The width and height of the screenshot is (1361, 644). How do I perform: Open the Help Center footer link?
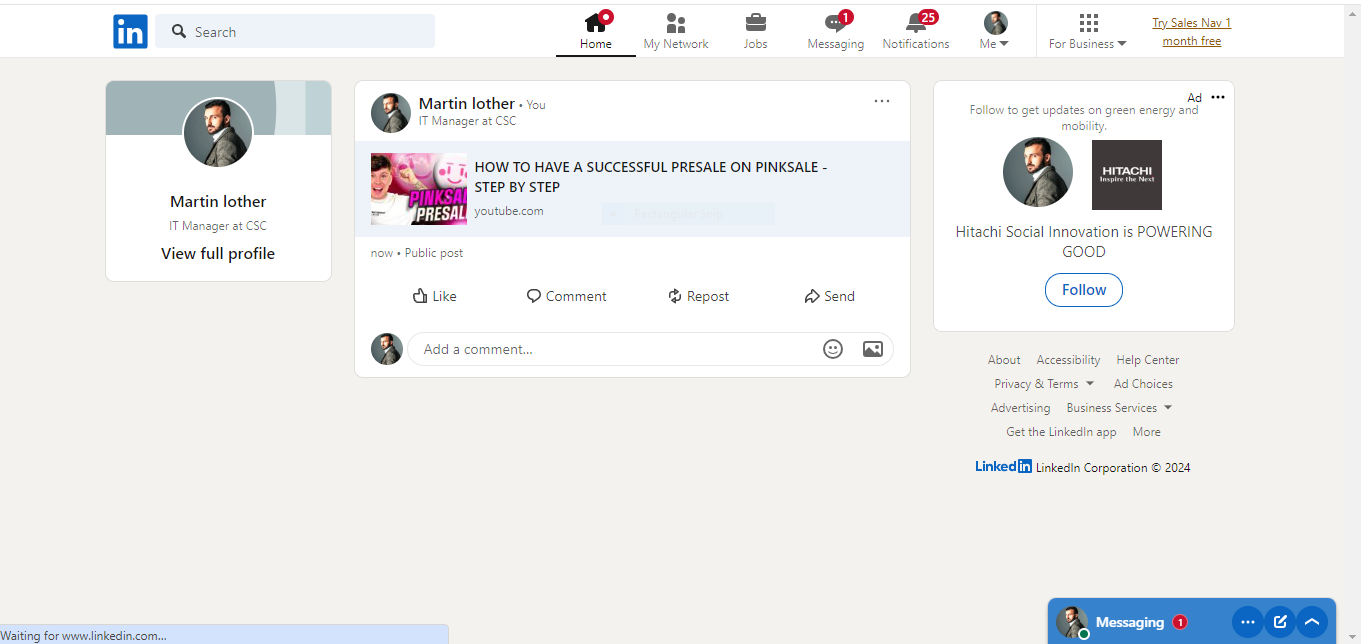point(1148,360)
